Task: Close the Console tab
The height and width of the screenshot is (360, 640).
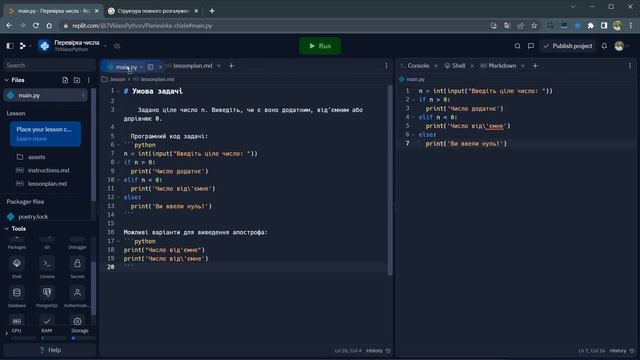Action: (436, 66)
